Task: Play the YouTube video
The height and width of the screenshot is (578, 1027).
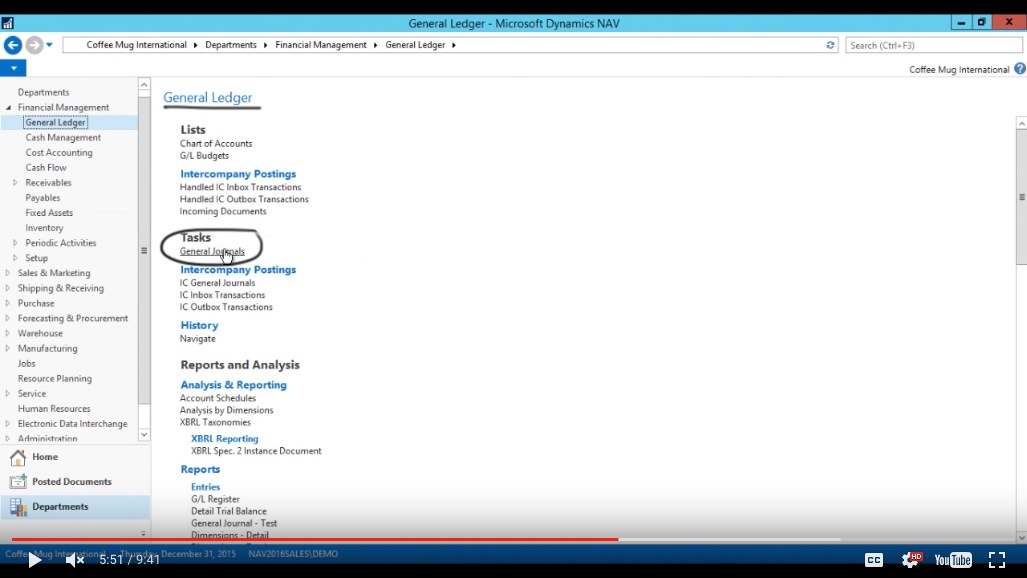Action: tap(34, 560)
